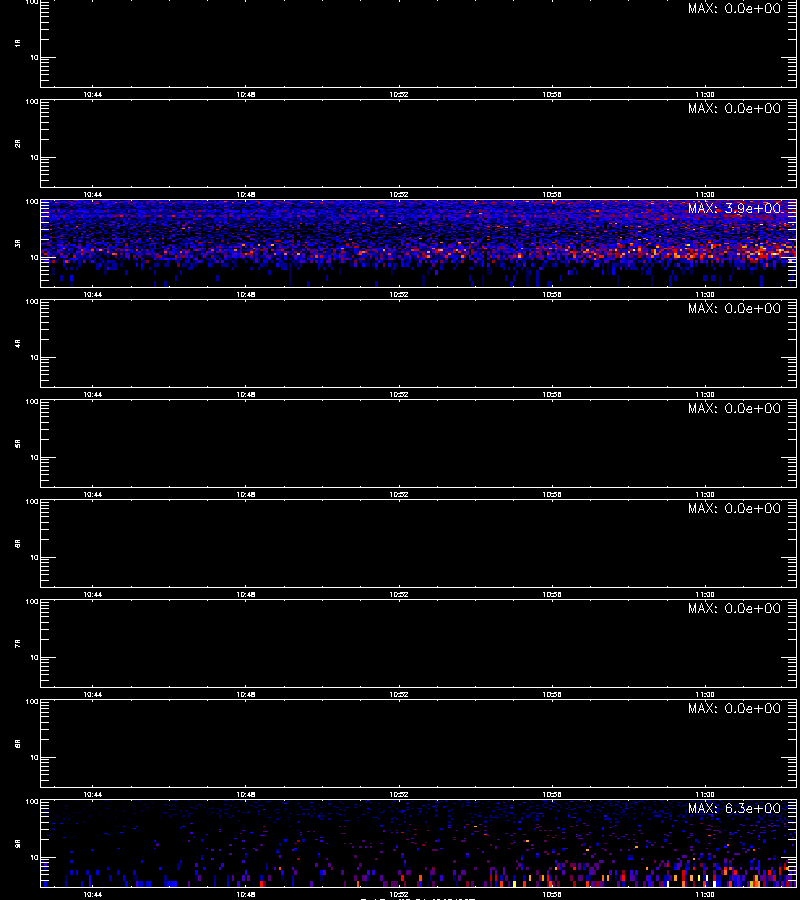800x900 pixels.
Task: Click the 10 y-axis label of panel 3R
Action: point(34,257)
